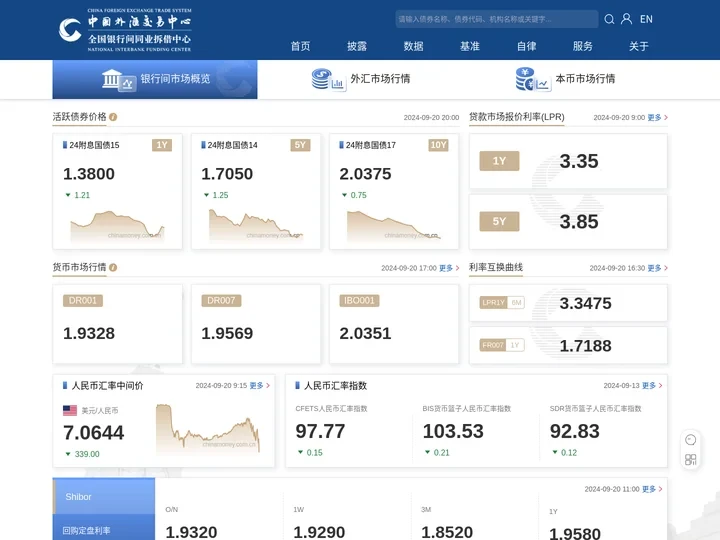Click the US flag icon for 美元/人民币
720x540 pixels.
[70, 411]
